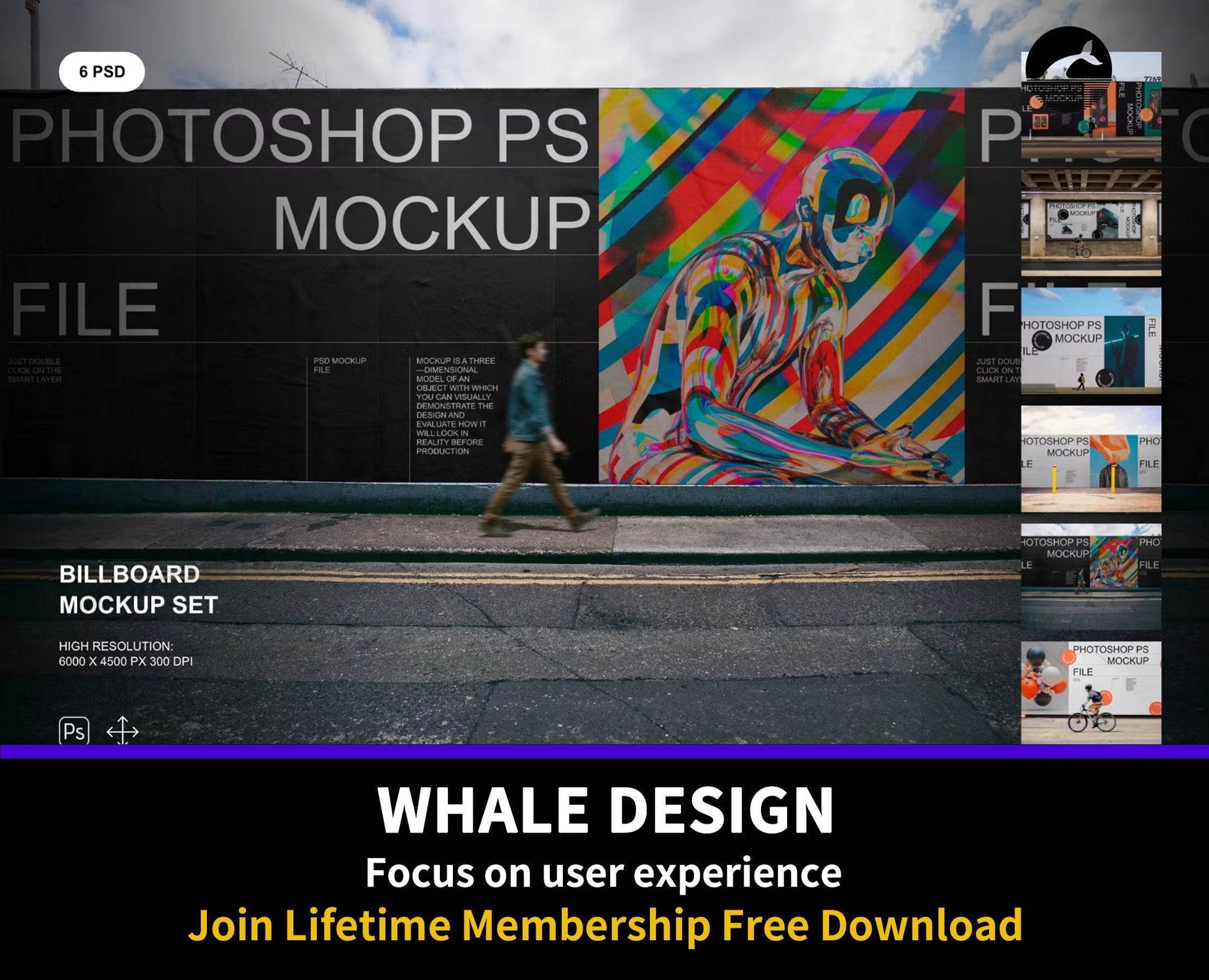Click the HIGH RESOLUTION 6000 x 4500 text
The height and width of the screenshot is (980, 1209).
point(125,654)
